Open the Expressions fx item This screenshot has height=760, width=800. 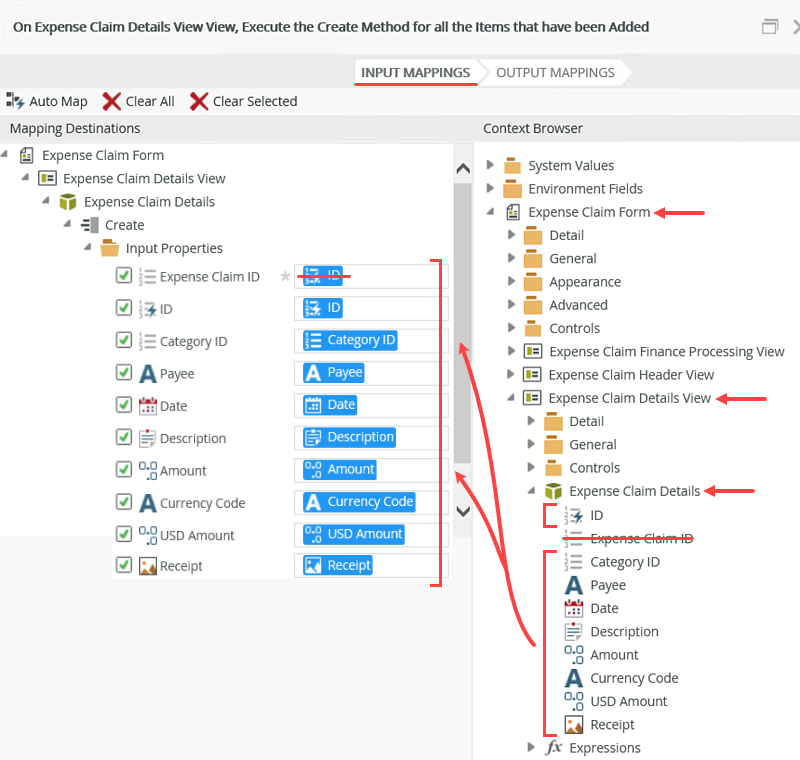pos(554,747)
